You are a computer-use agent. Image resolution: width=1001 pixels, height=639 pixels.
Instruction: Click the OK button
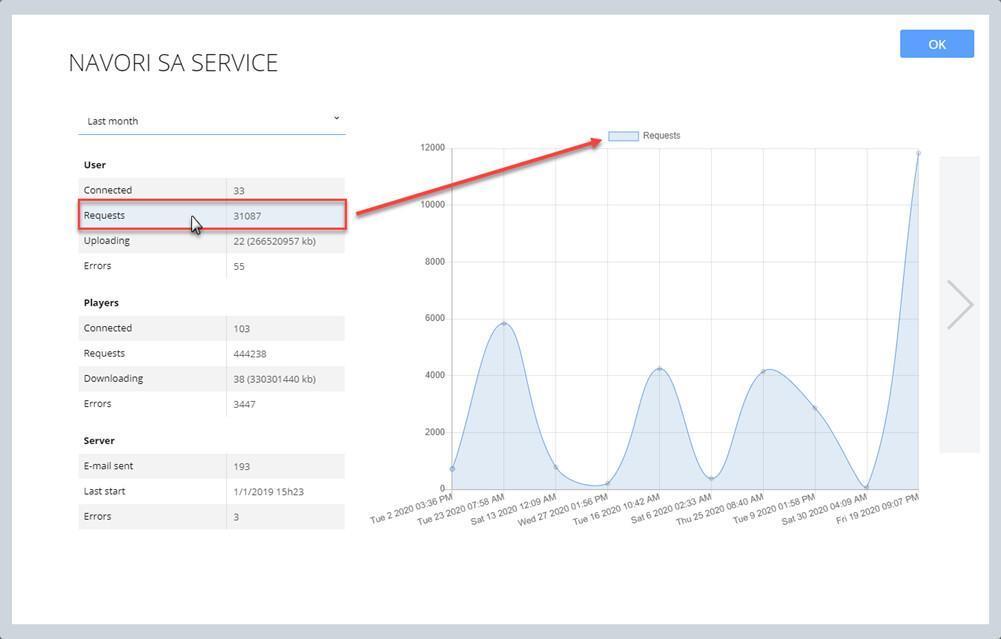pyautogui.click(x=937, y=44)
